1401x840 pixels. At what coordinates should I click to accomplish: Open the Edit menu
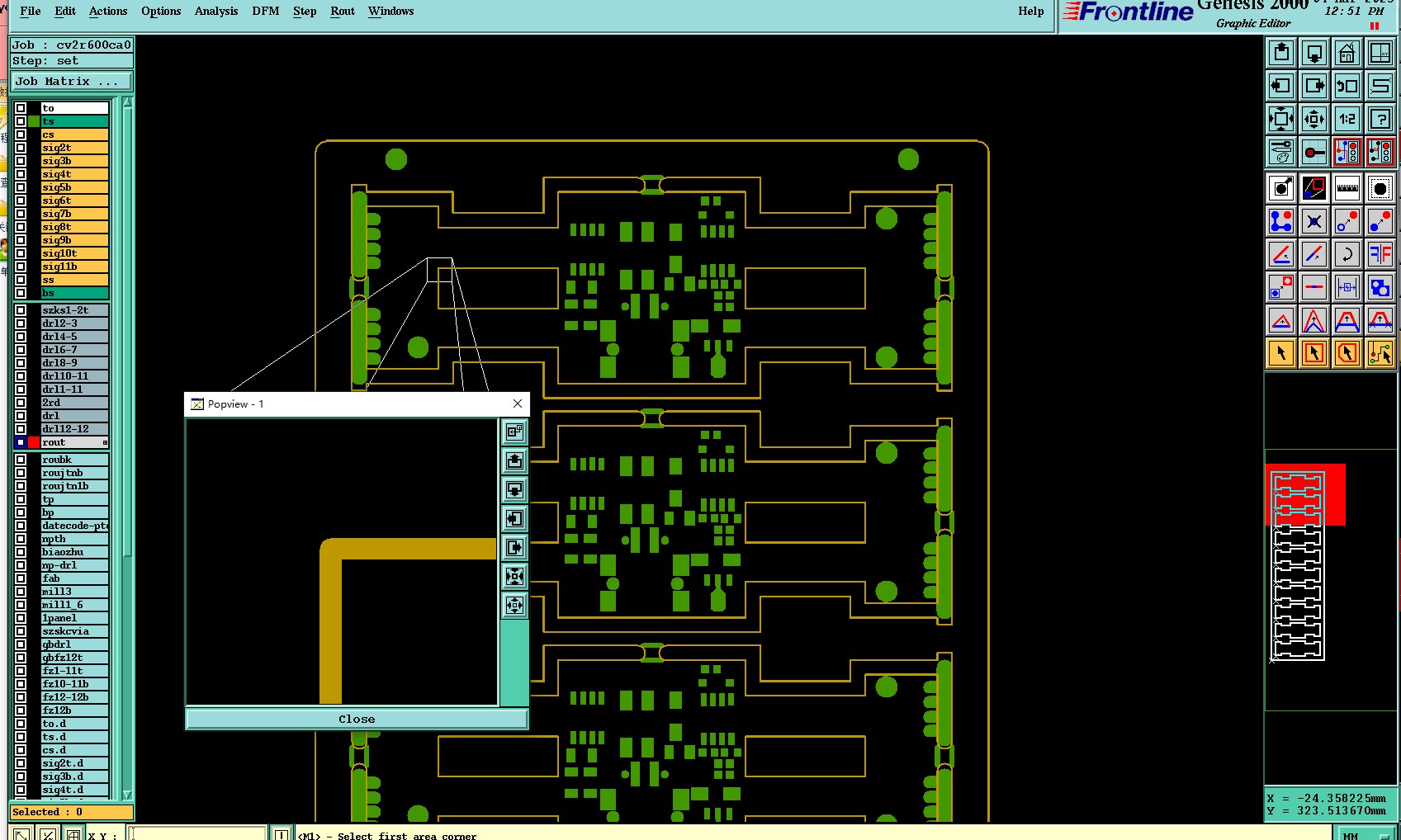pyautogui.click(x=65, y=11)
